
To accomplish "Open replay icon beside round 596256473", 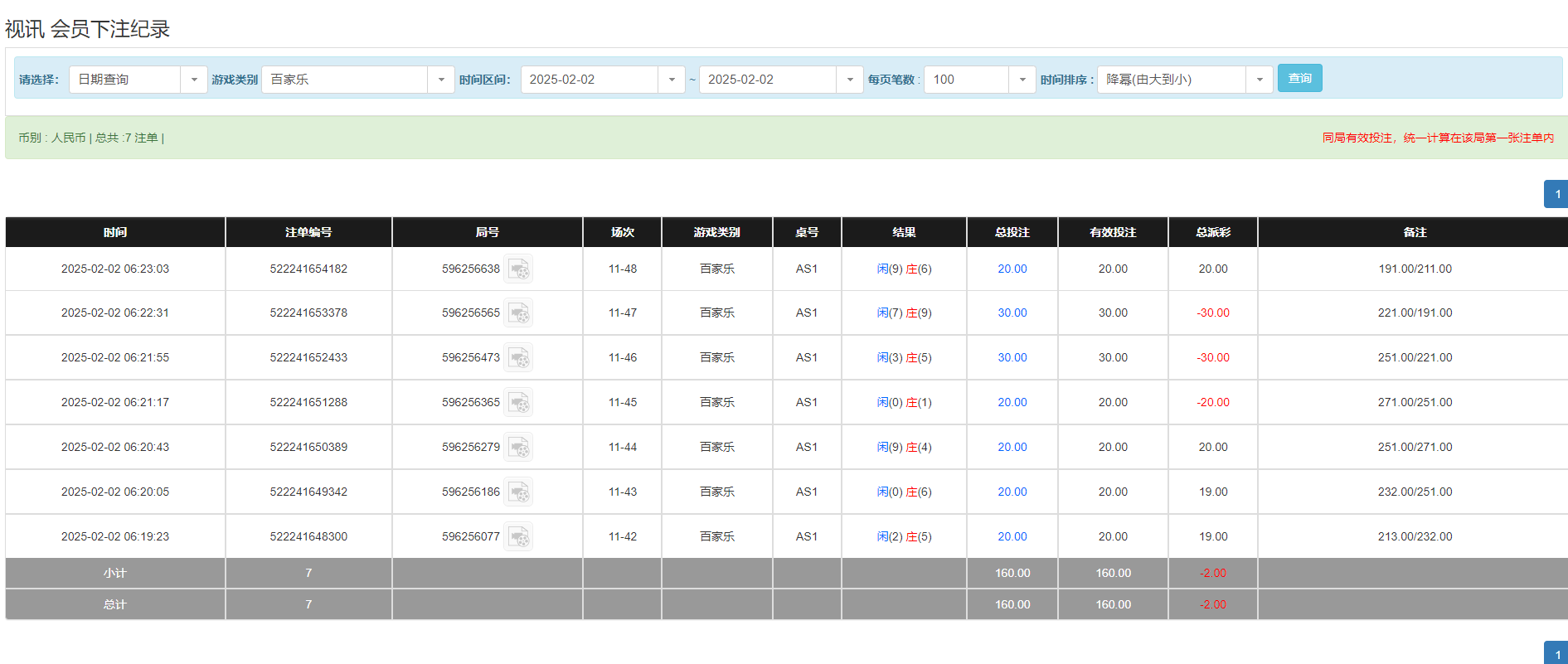I will point(518,358).
